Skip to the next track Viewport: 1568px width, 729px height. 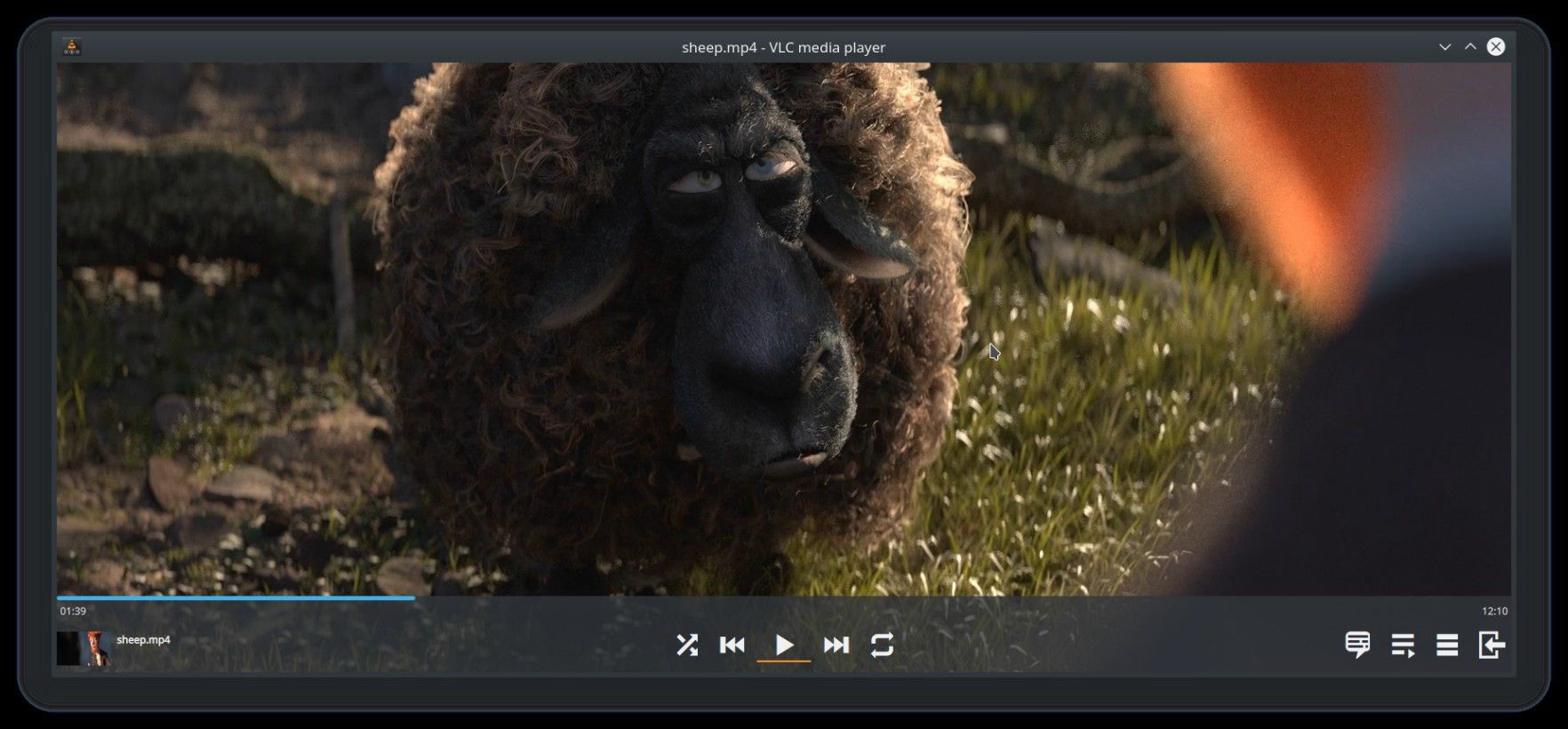(836, 645)
